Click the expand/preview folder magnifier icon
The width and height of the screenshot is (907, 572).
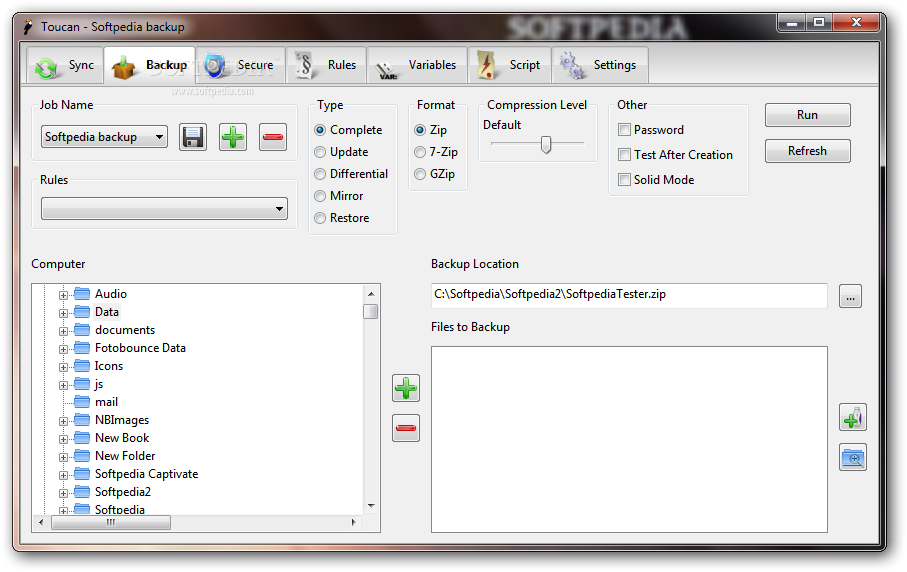(x=853, y=457)
